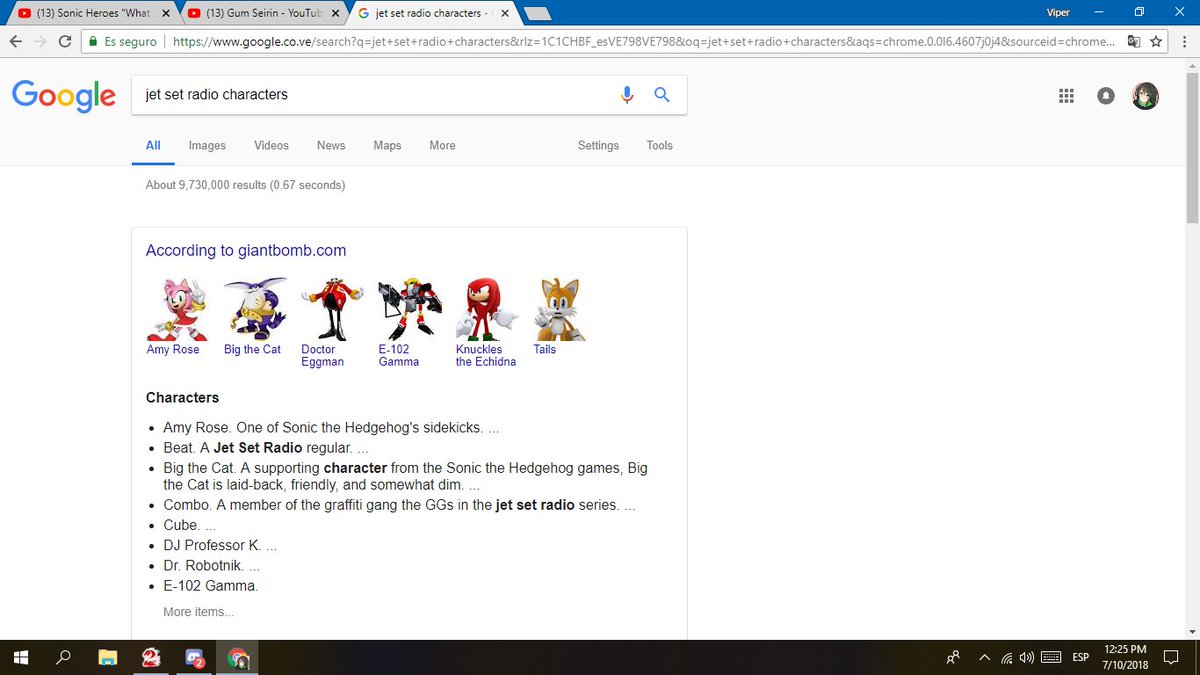The image size is (1200, 675).
Task: Open the Tools search options
Action: click(659, 145)
